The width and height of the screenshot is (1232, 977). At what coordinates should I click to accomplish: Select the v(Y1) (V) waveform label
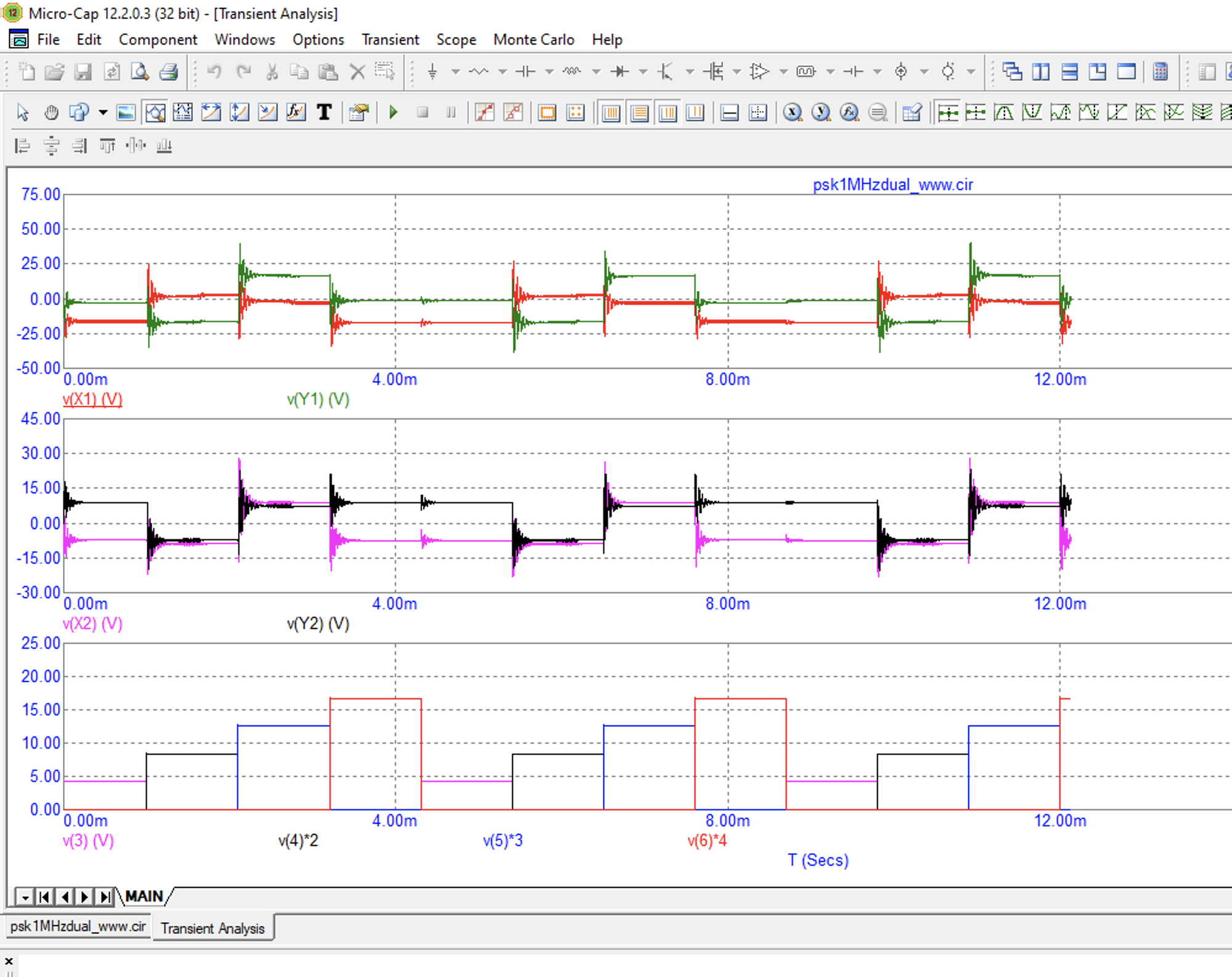318,399
